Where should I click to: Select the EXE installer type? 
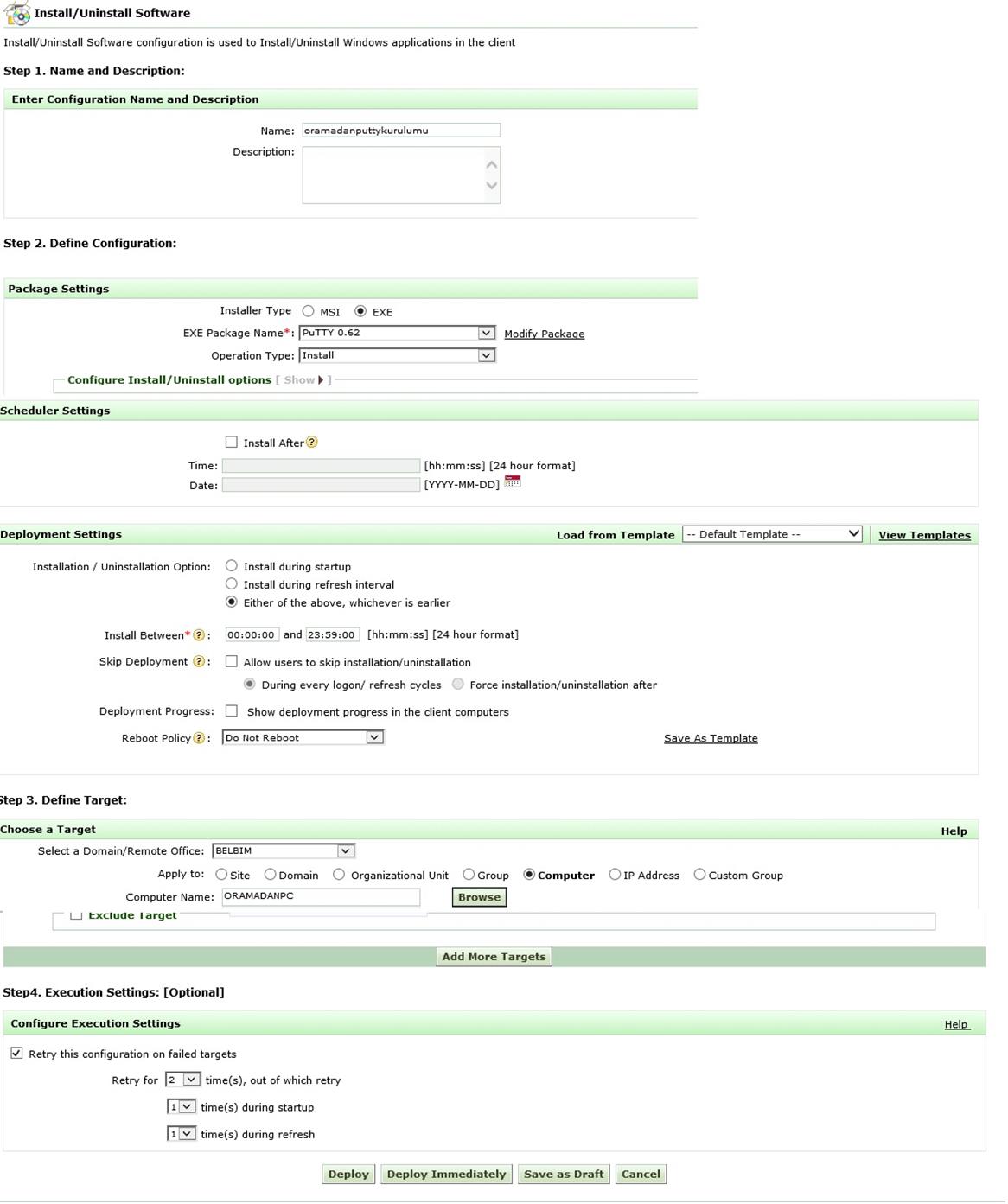click(x=360, y=311)
